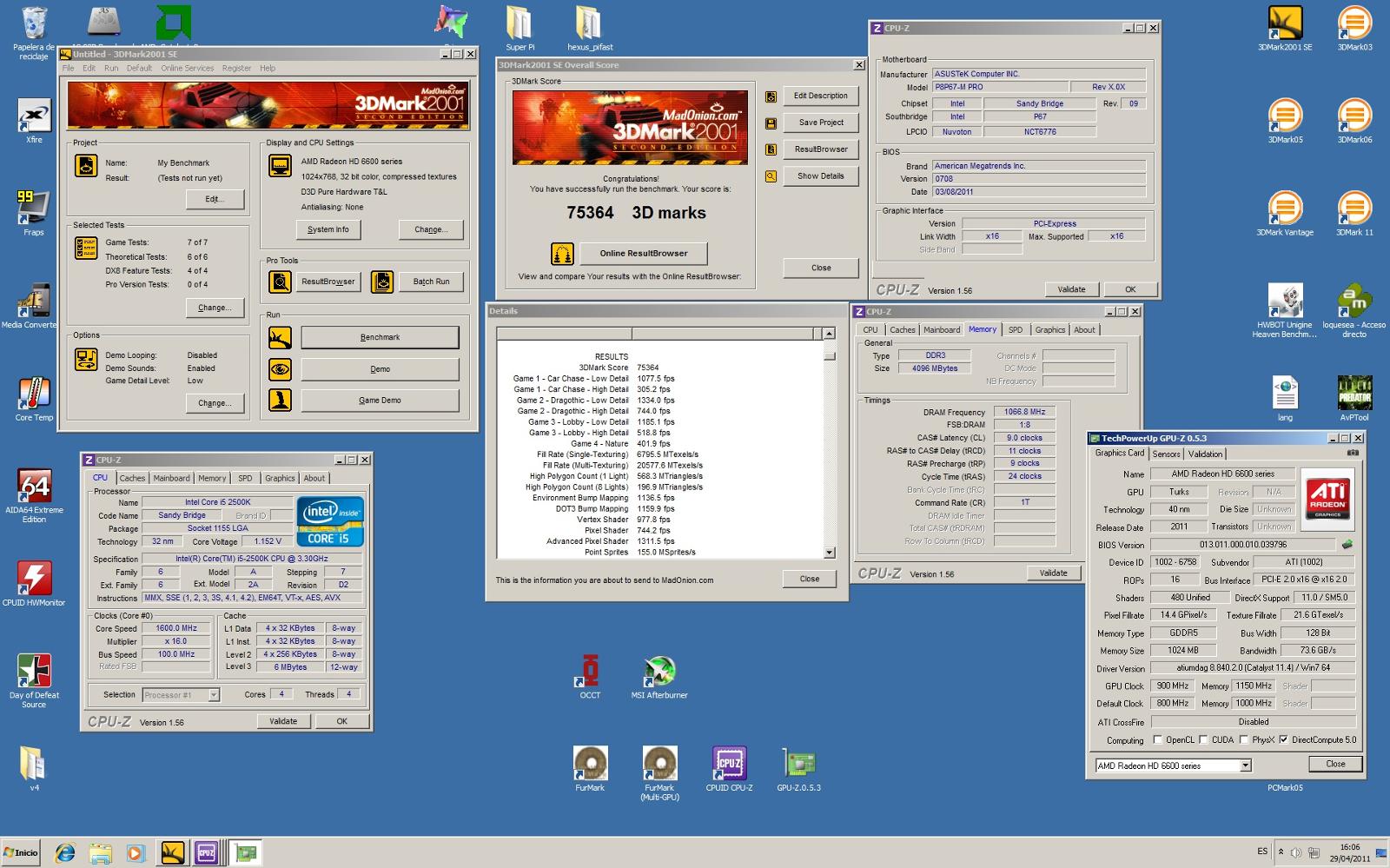Launch MSI Afterburner shortcut
Screen dimensions: 1390x868
[x=659, y=676]
